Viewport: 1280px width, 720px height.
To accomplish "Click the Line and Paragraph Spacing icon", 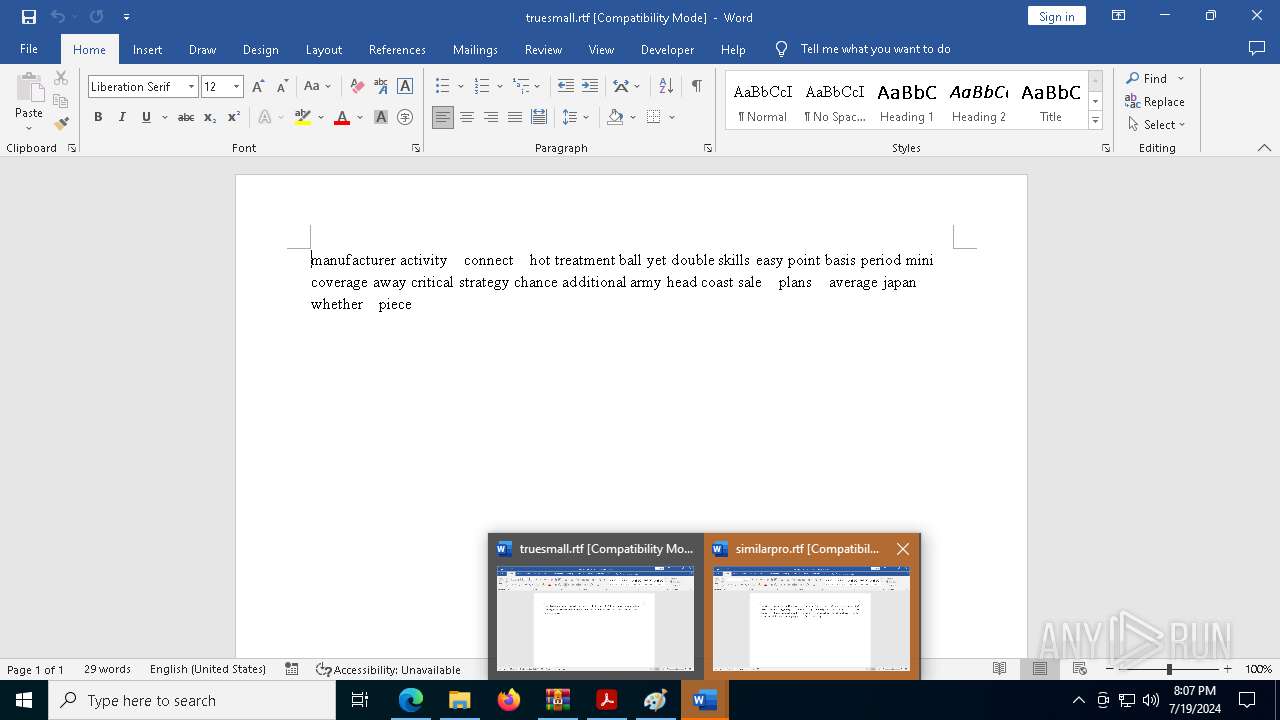I will 570,117.
